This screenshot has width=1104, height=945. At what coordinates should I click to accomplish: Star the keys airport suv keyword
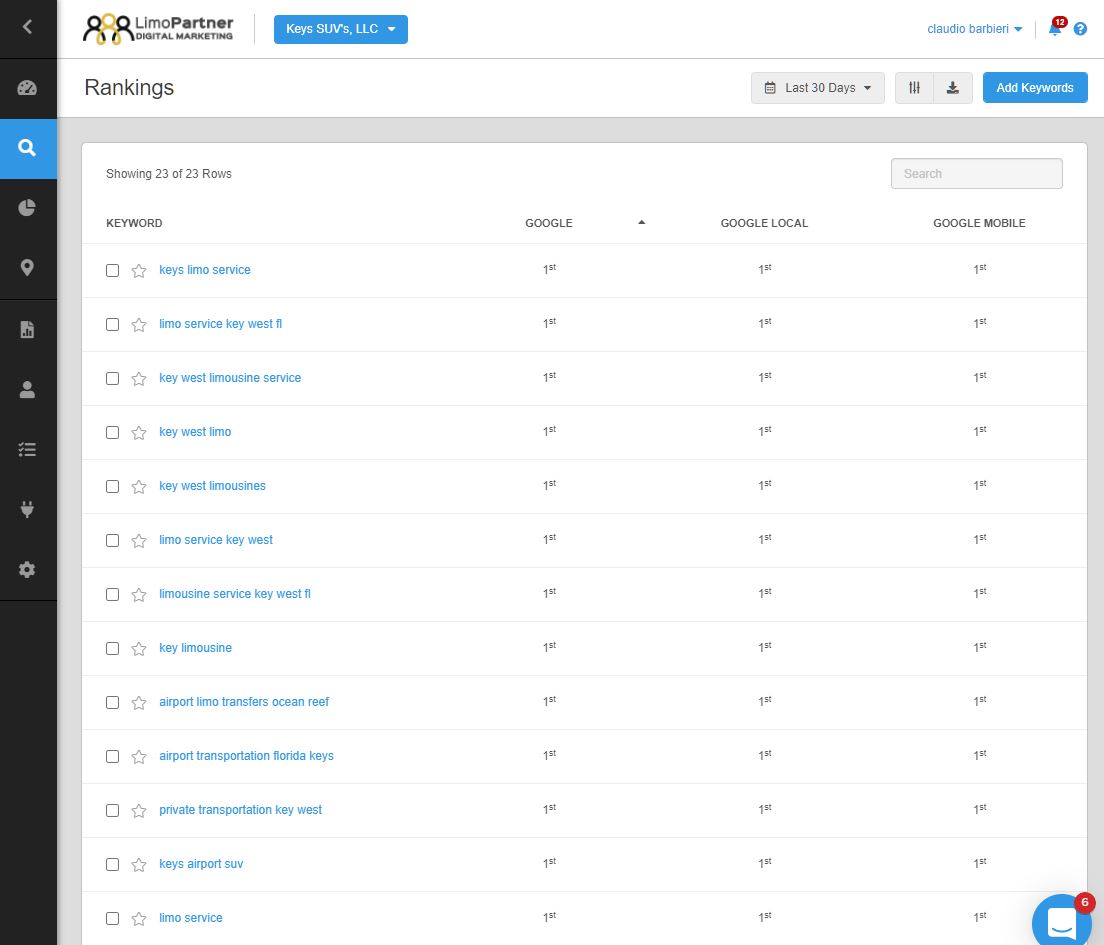[139, 865]
